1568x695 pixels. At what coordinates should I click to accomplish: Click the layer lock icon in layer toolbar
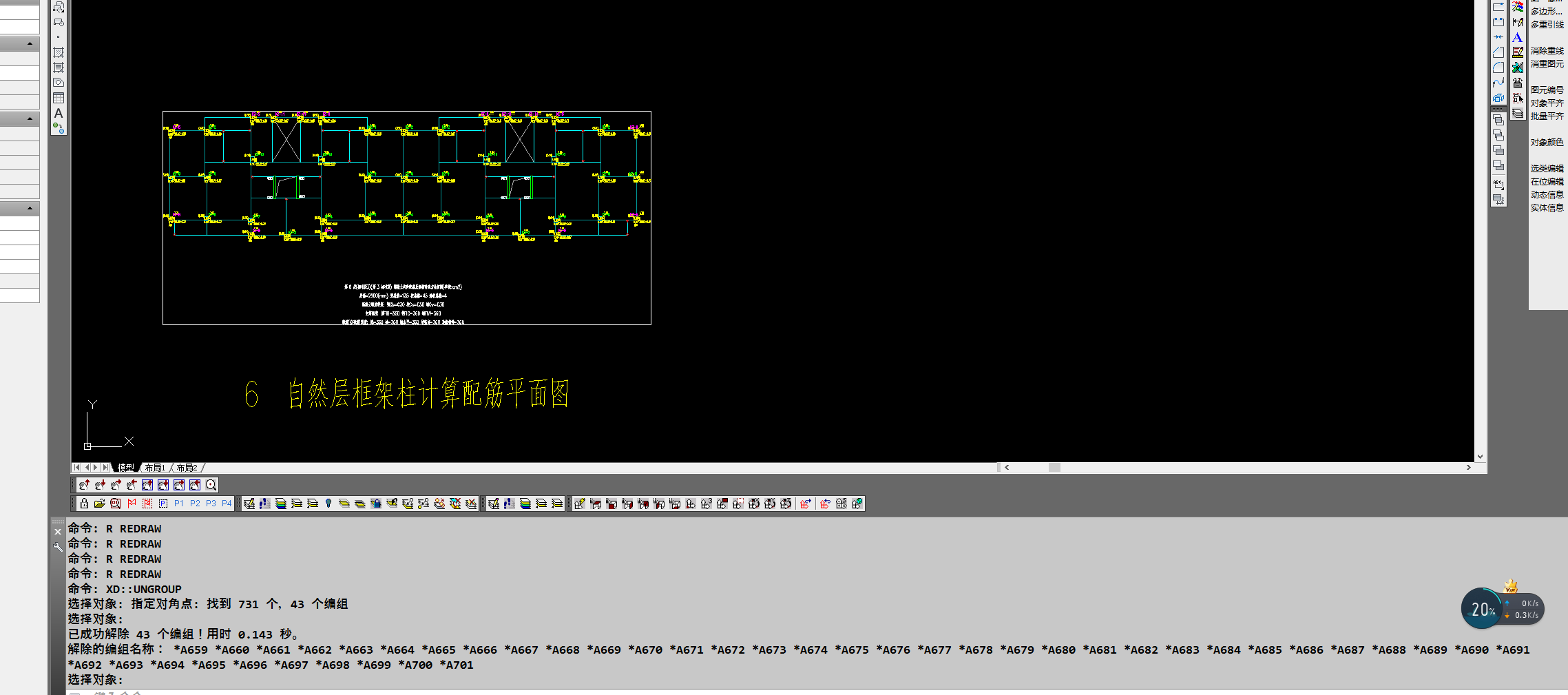click(376, 504)
